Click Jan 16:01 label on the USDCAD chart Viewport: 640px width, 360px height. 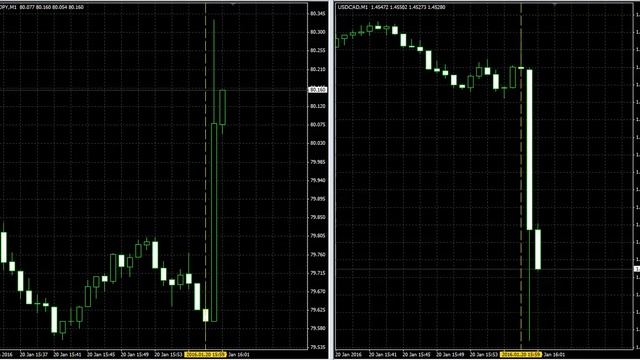point(554,355)
